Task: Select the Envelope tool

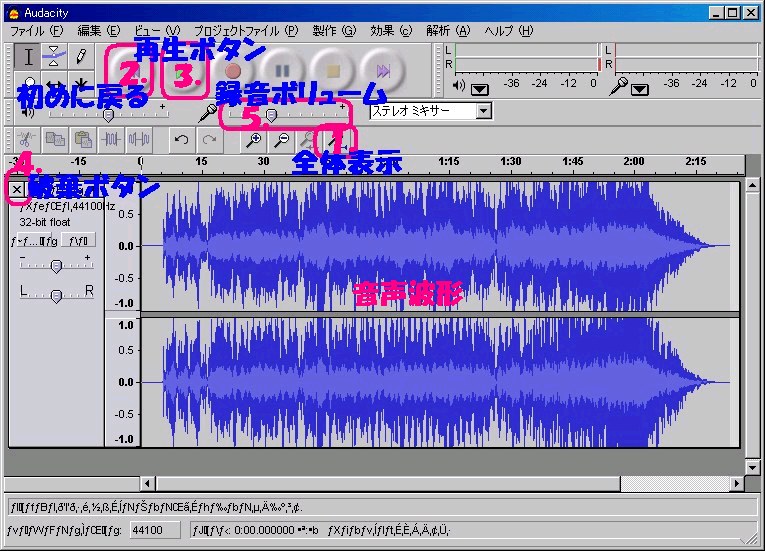Action: (x=54, y=57)
